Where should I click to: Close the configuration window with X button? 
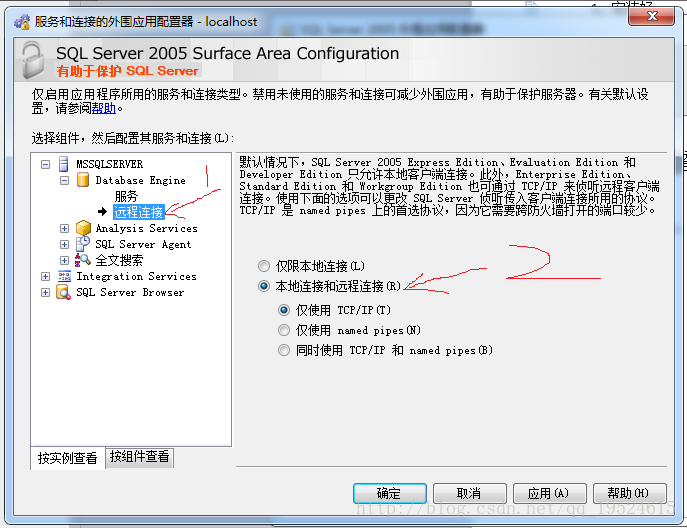point(652,16)
